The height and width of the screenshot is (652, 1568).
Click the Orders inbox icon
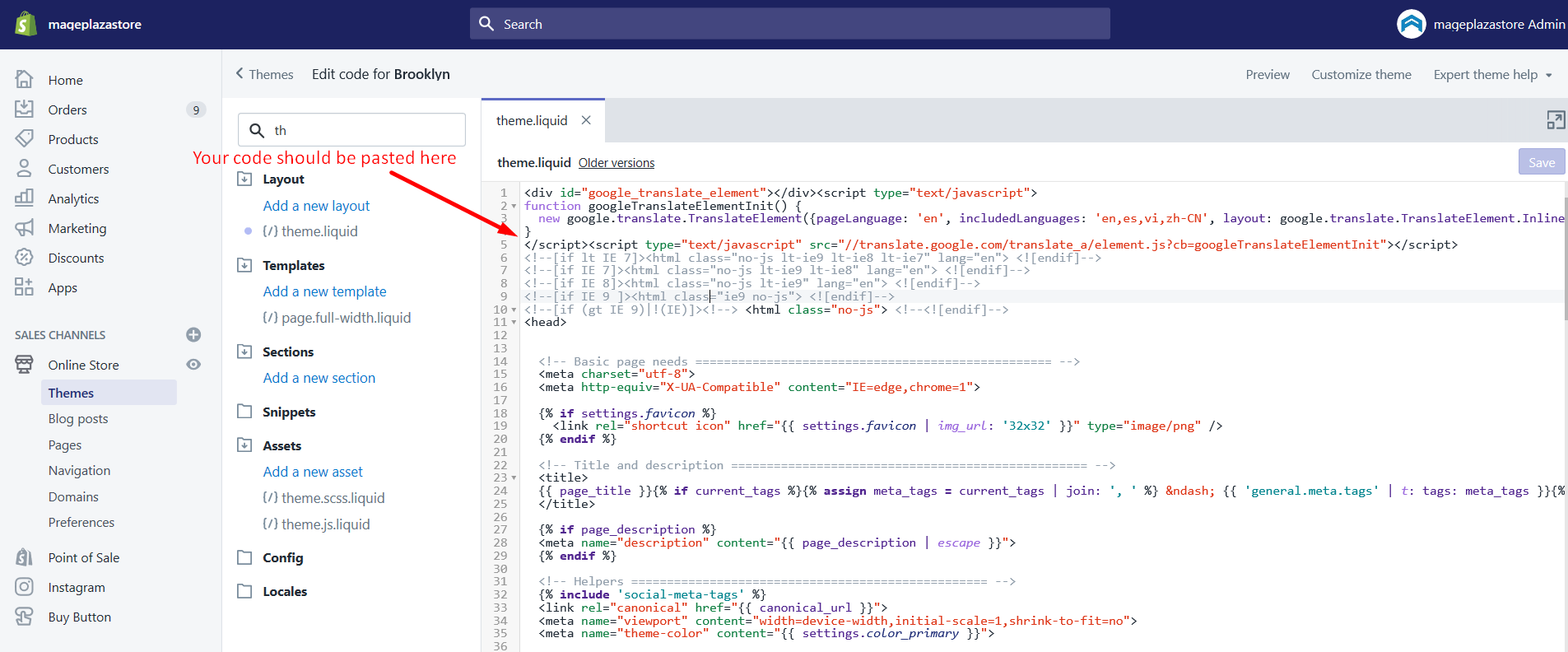(25, 109)
